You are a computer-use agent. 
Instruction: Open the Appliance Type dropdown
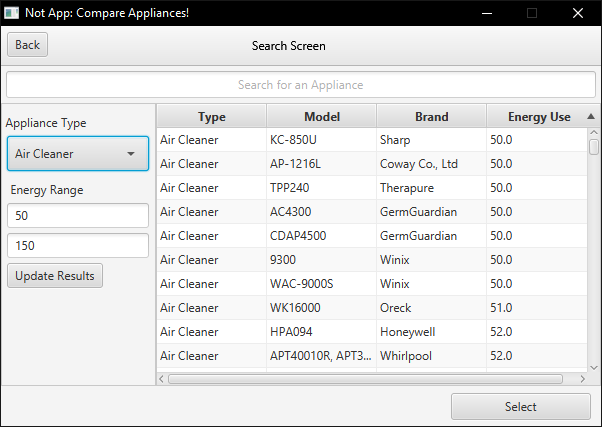78,154
